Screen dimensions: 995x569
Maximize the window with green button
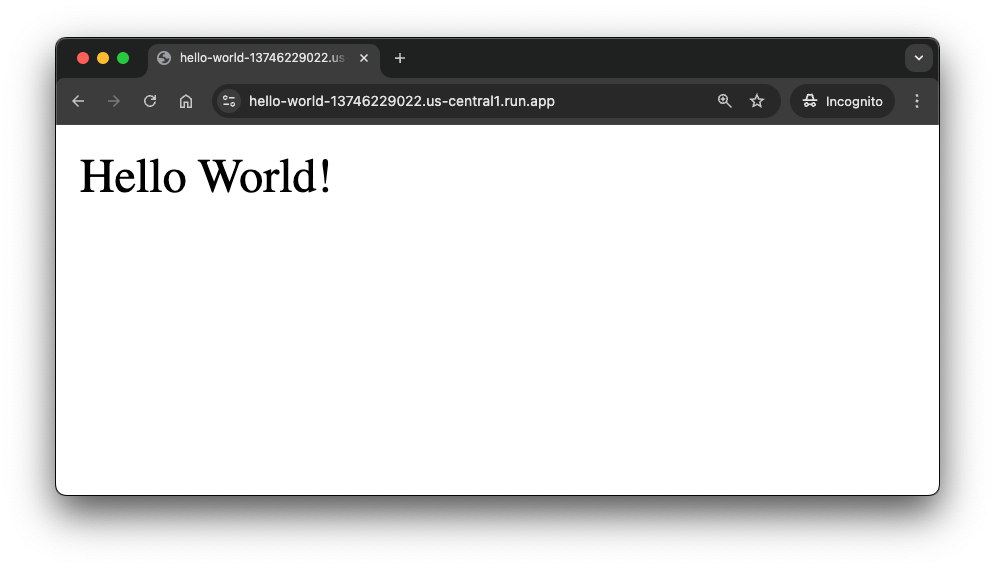coord(123,58)
